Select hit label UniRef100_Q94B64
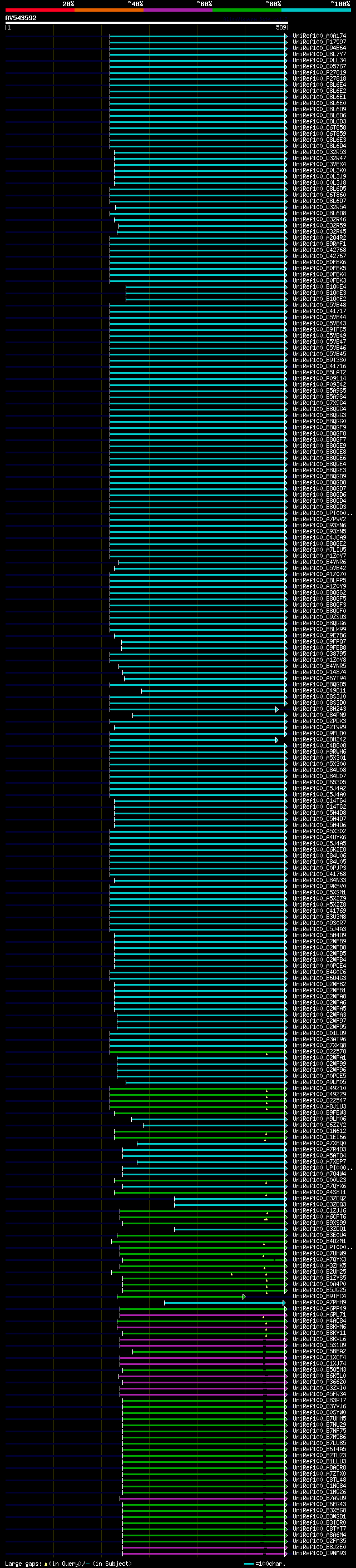 (x=319, y=48)
